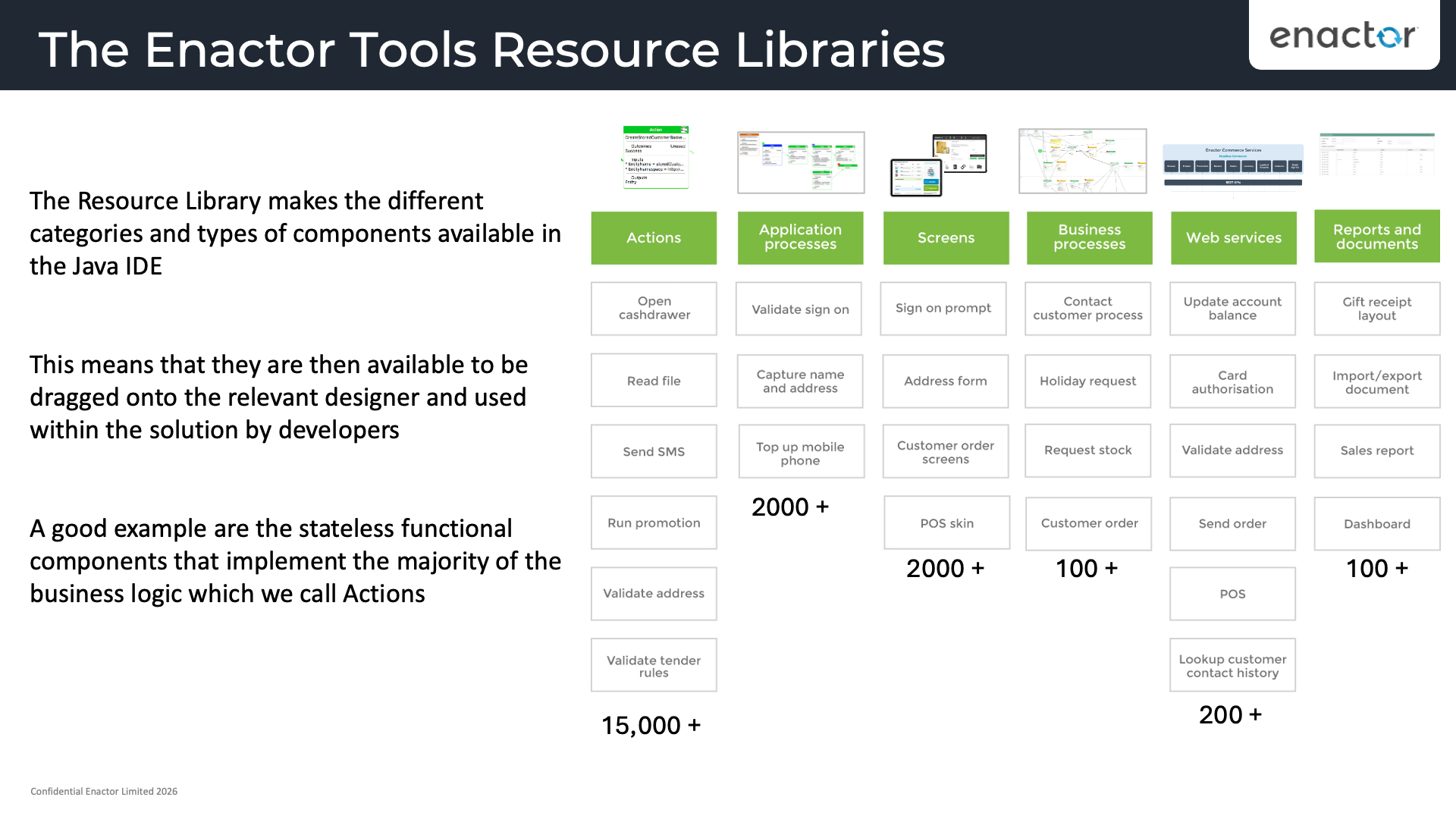Click the Reports and documents table thumbnail
1456x819 pixels.
[1376, 155]
